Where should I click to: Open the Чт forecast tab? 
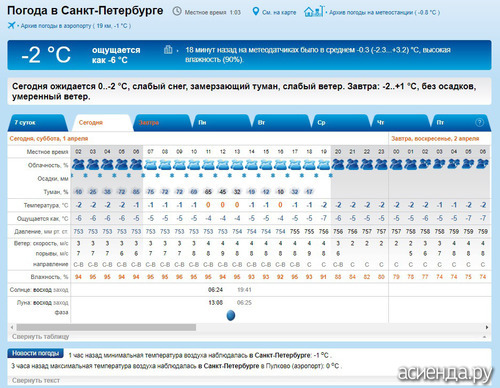(x=400, y=123)
